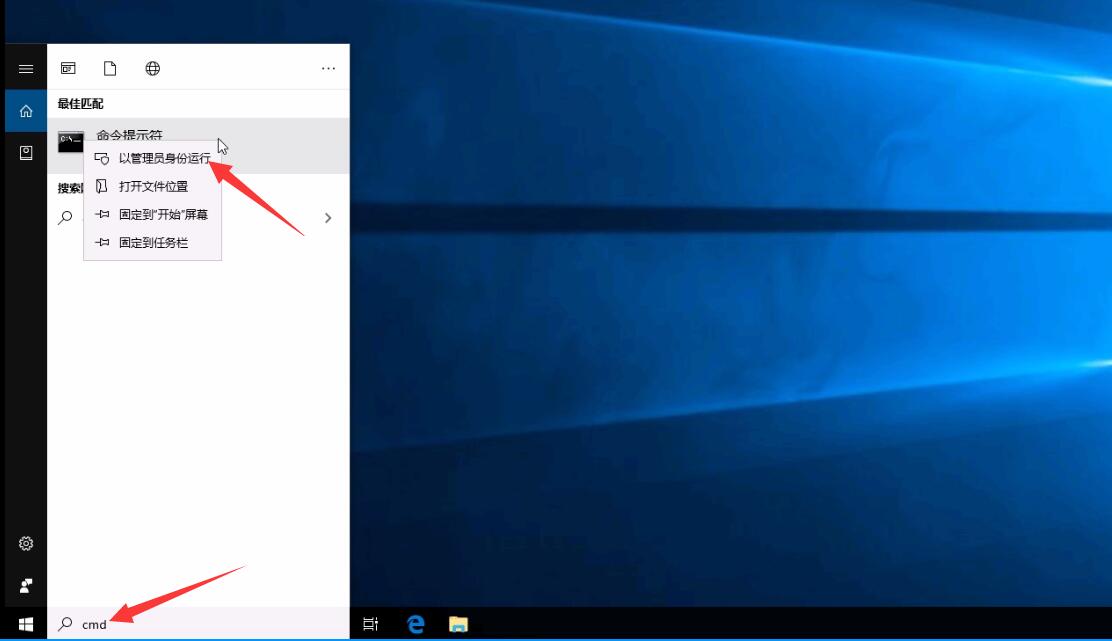Open File Explorer from the taskbar
Viewport: 1112px width, 641px height.
459,624
